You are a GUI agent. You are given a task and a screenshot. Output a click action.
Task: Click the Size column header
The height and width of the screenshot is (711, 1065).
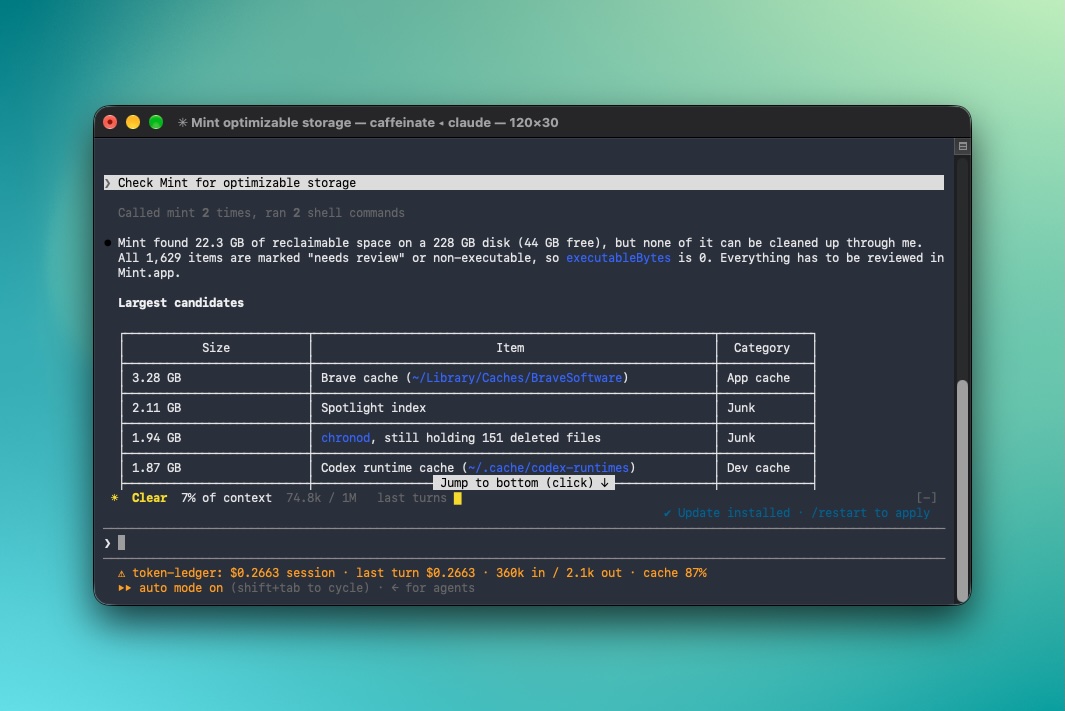216,348
